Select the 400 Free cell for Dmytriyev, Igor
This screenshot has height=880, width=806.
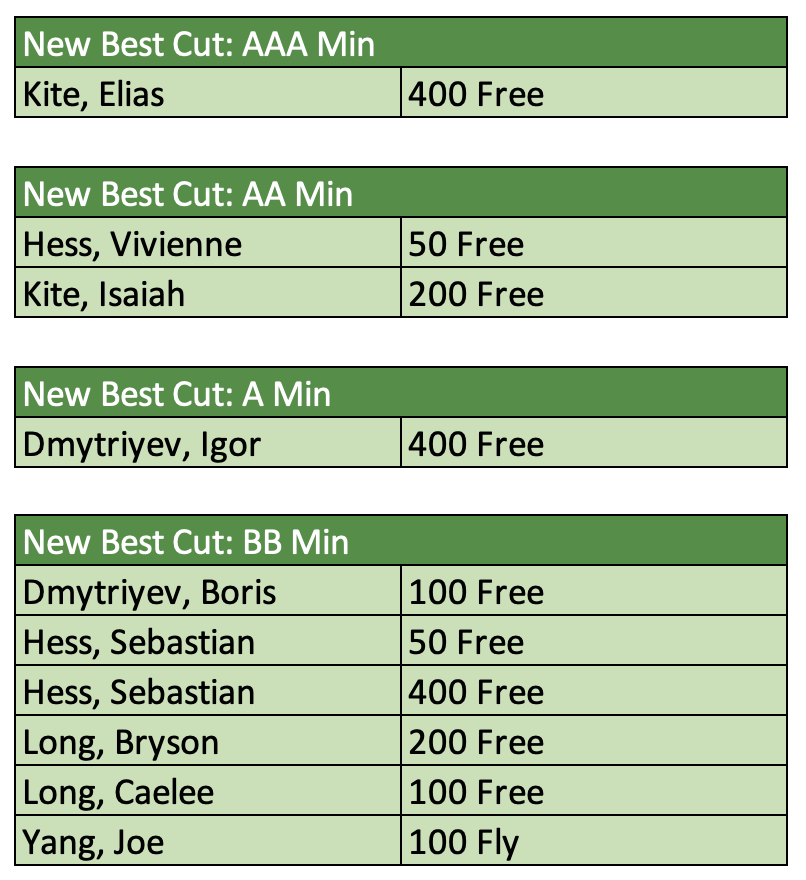(x=476, y=444)
